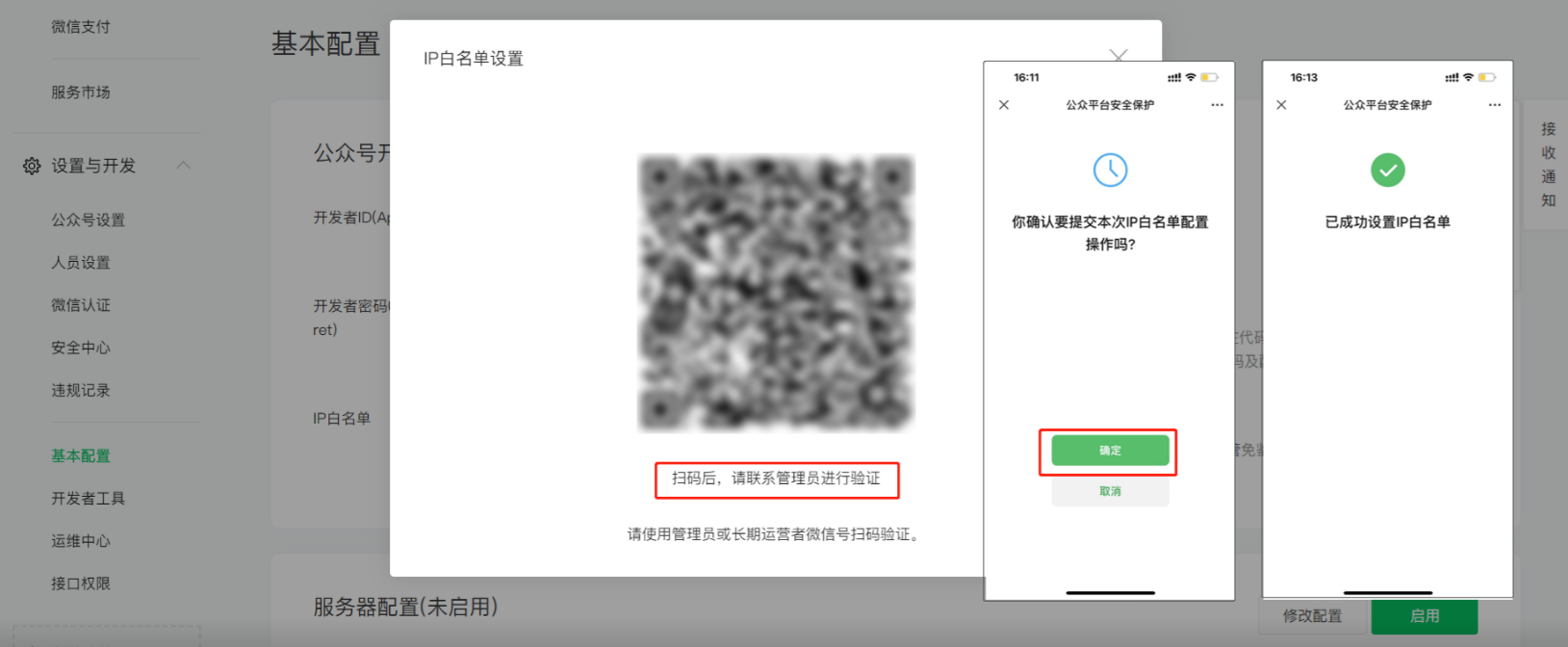Click the 扫码后，请联系管理员进行验证 text
The height and width of the screenshot is (647, 1568).
(x=776, y=479)
